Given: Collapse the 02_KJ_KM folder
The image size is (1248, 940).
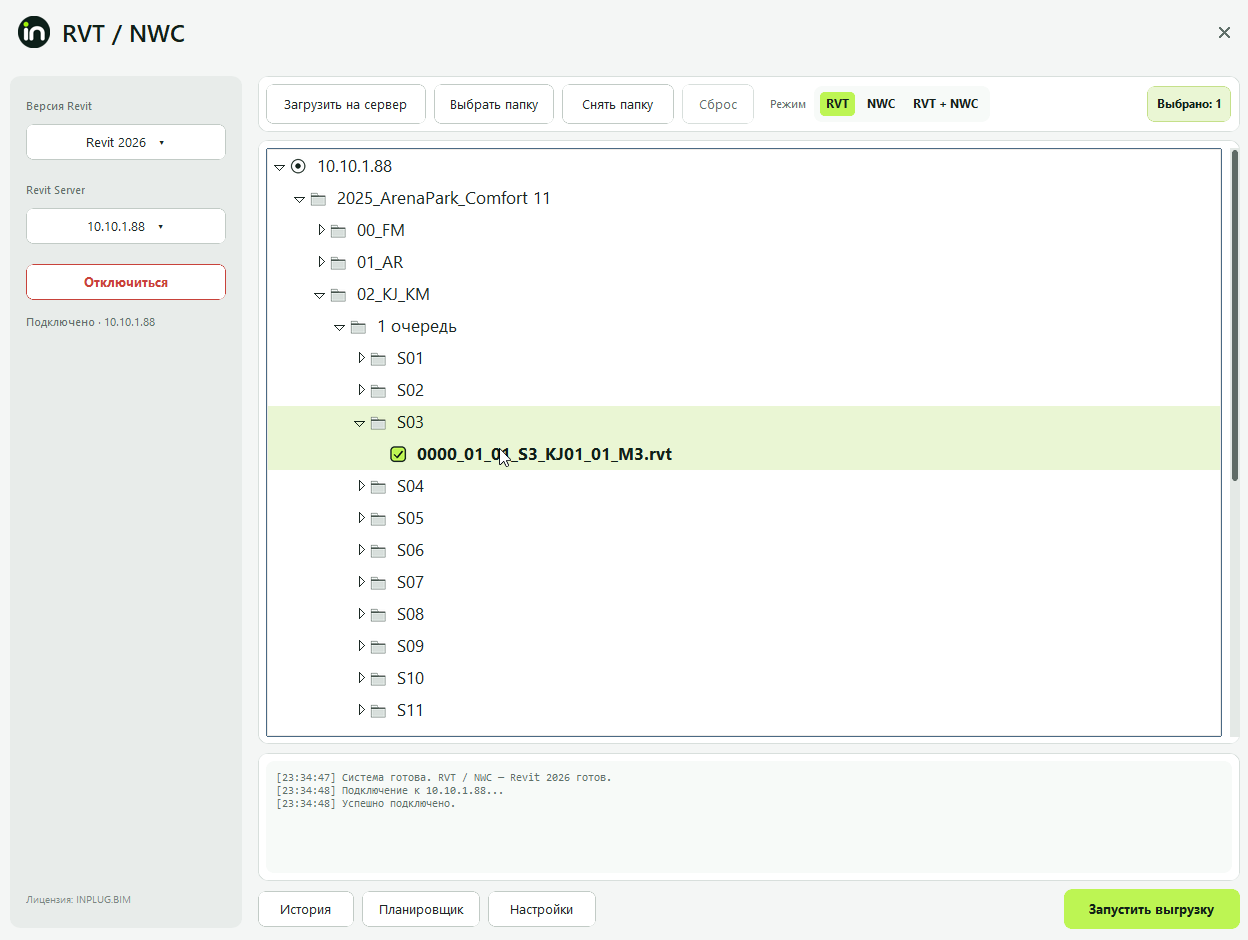Looking at the screenshot, I should click(319, 295).
